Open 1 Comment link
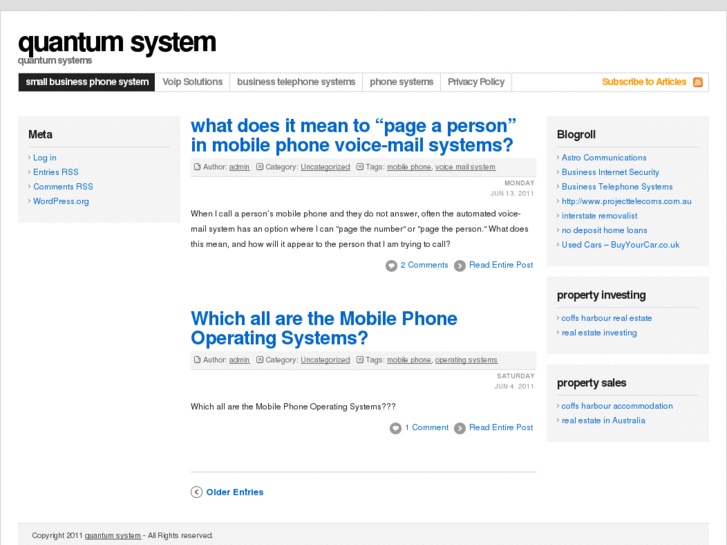The height and width of the screenshot is (545, 727). click(x=427, y=427)
